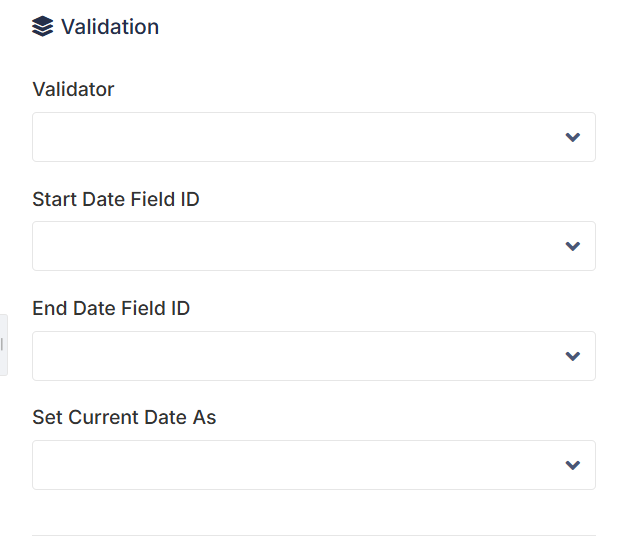
Task: Focus the empty Start Date select box
Action: (x=314, y=246)
